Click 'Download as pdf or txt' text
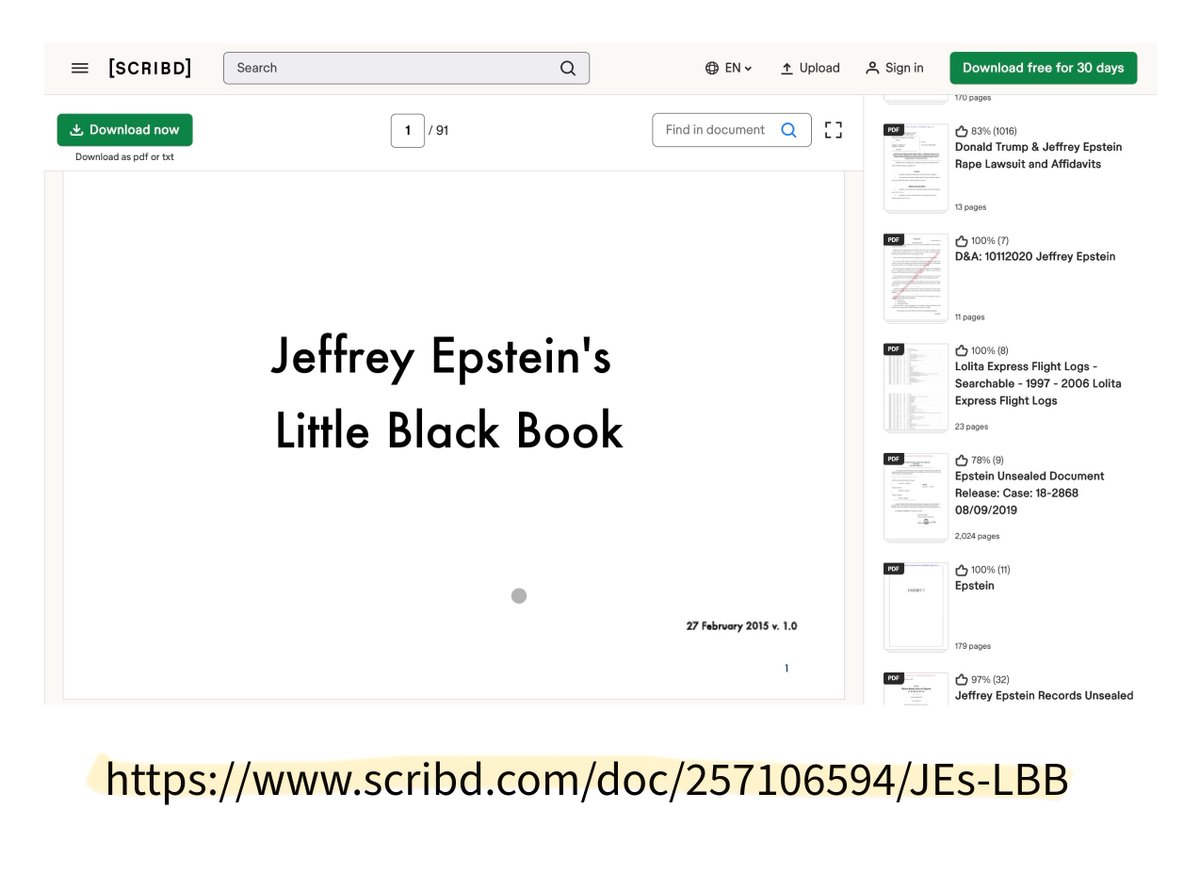This screenshot has height=890, width=1200. click(125, 157)
